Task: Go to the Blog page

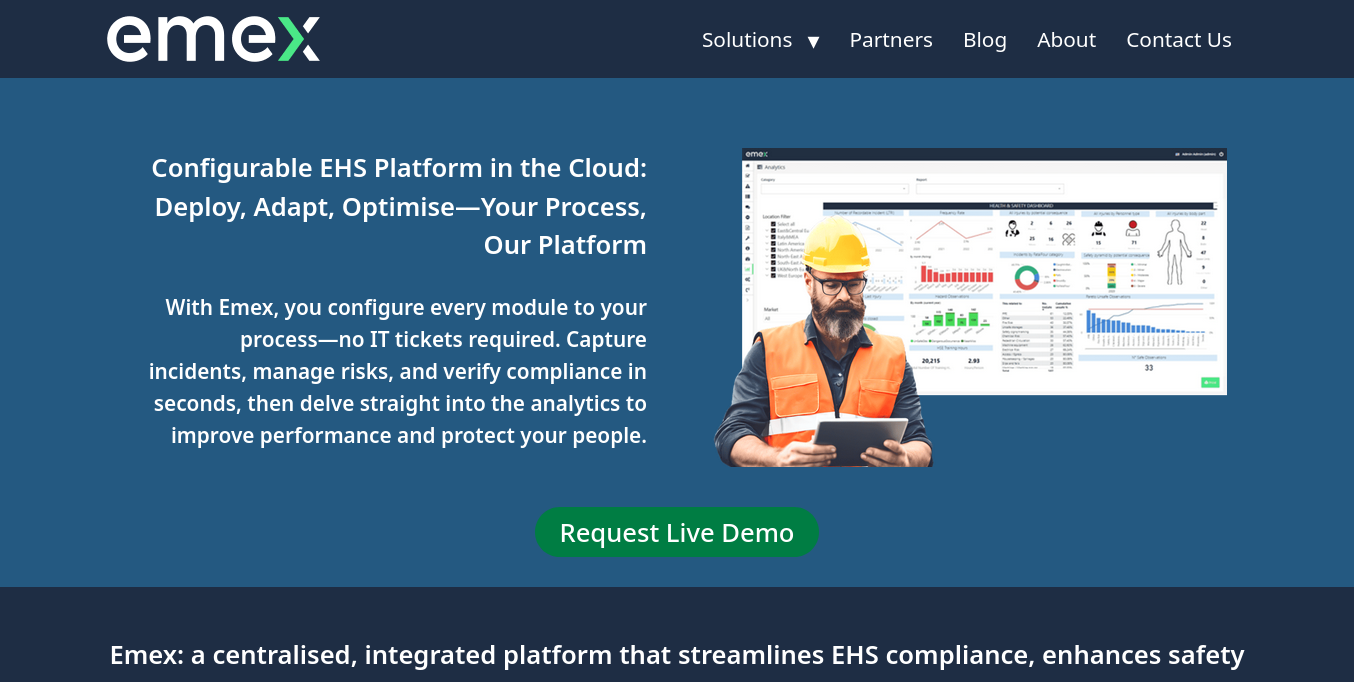Action: [985, 40]
